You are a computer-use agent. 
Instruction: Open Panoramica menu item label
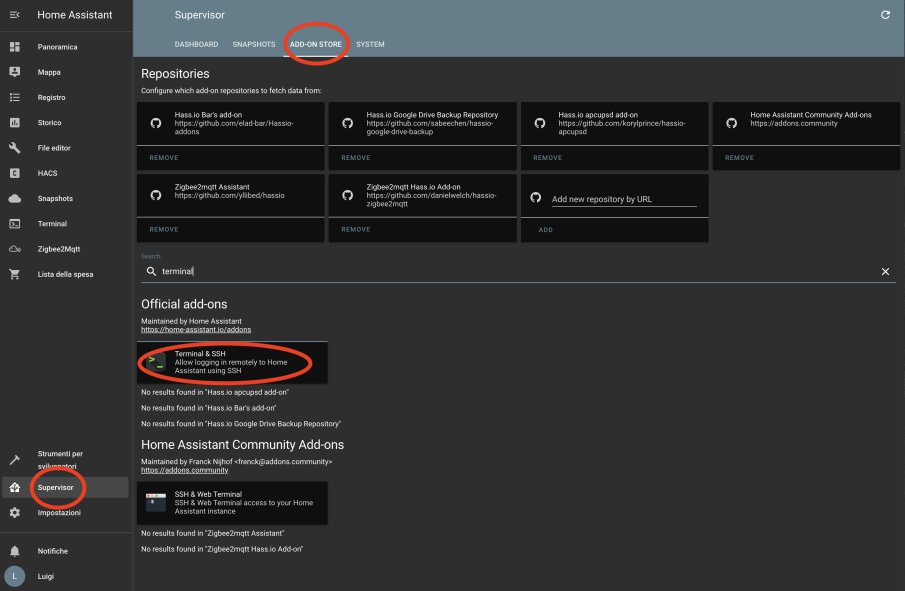57,47
